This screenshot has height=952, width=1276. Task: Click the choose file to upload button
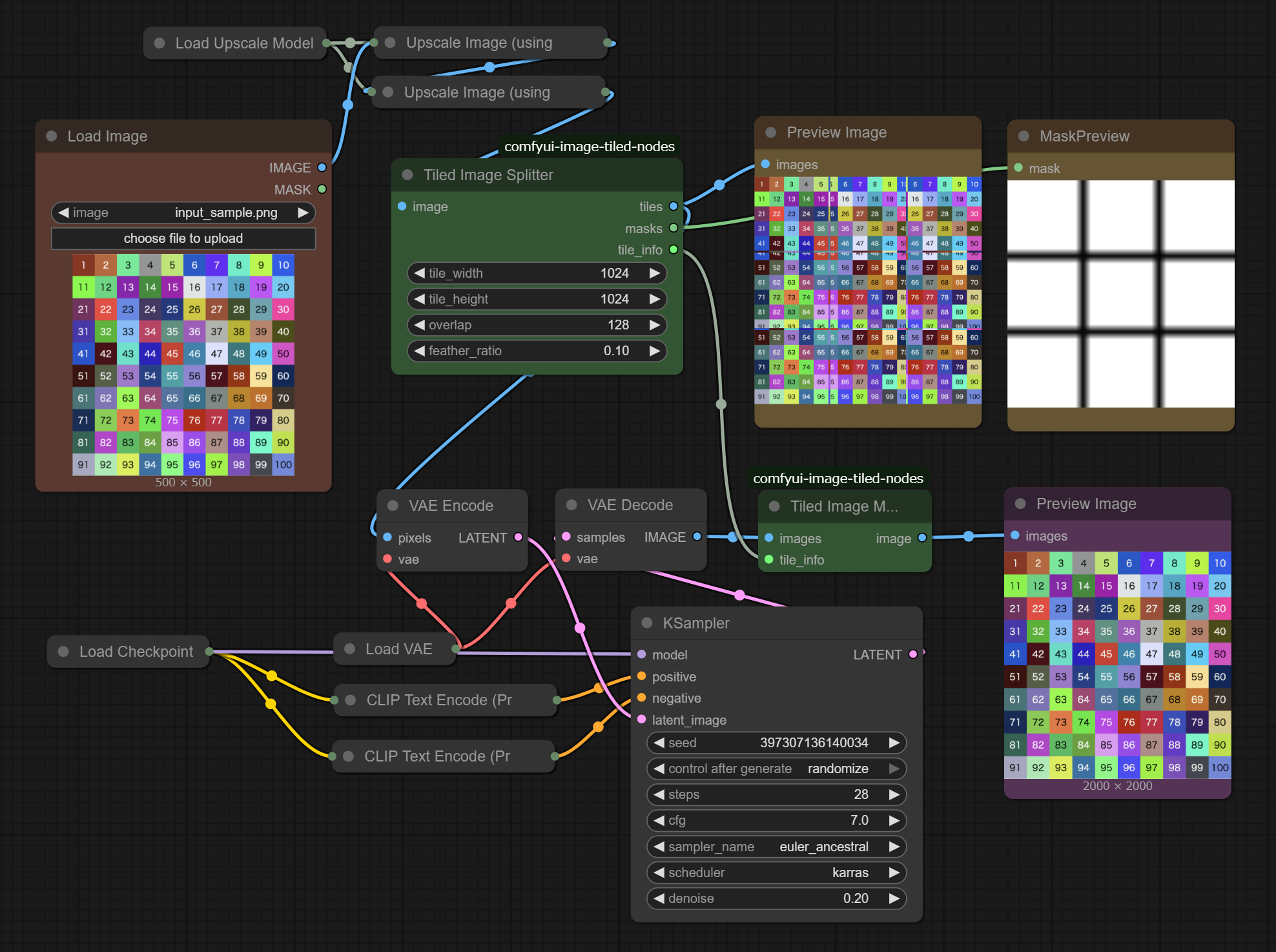pyautogui.click(x=183, y=238)
